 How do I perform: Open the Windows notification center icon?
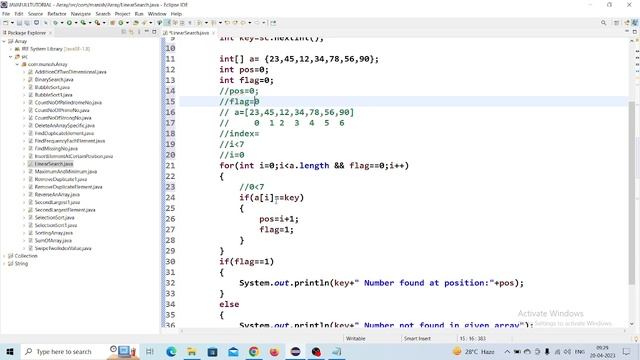627,351
